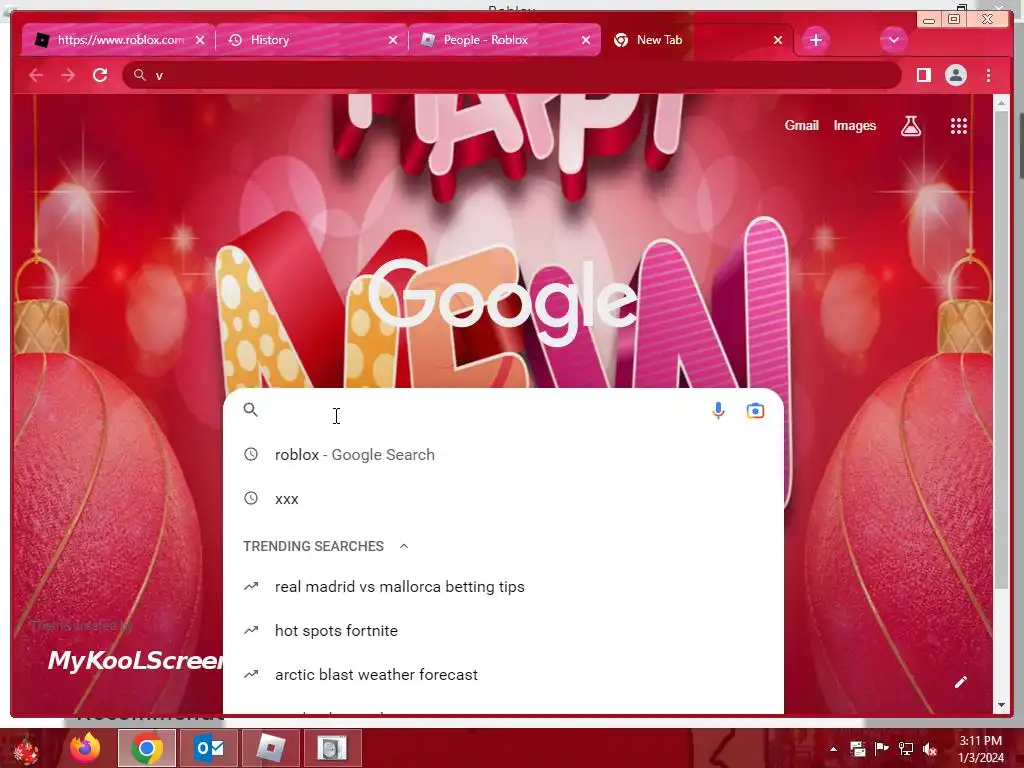Screen dimensions: 1024x768
Task: Click trending arrow icon beside hot spots fortnite
Action: tap(251, 630)
